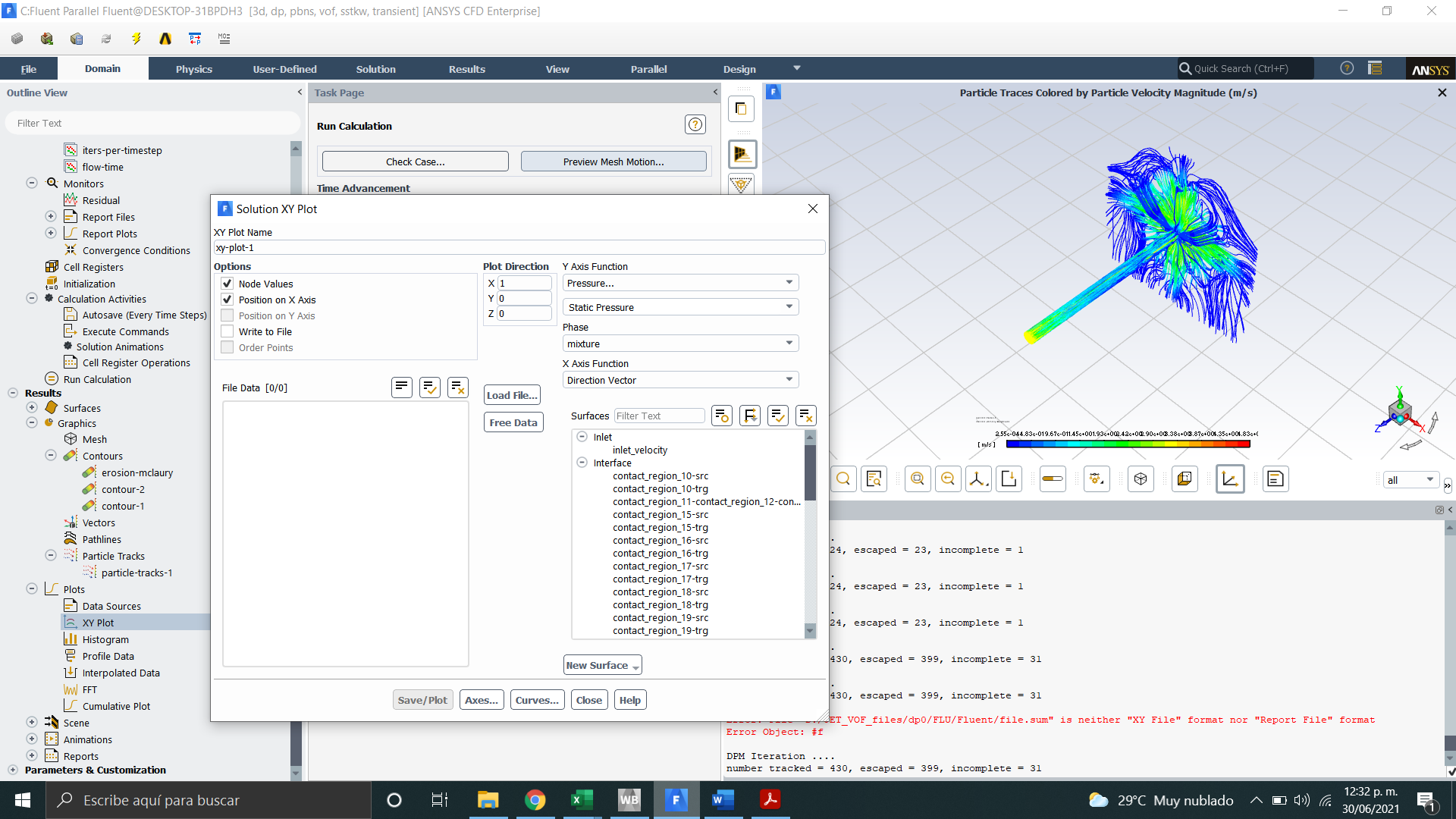Open Fluent from the Windows taskbar

[x=676, y=799]
